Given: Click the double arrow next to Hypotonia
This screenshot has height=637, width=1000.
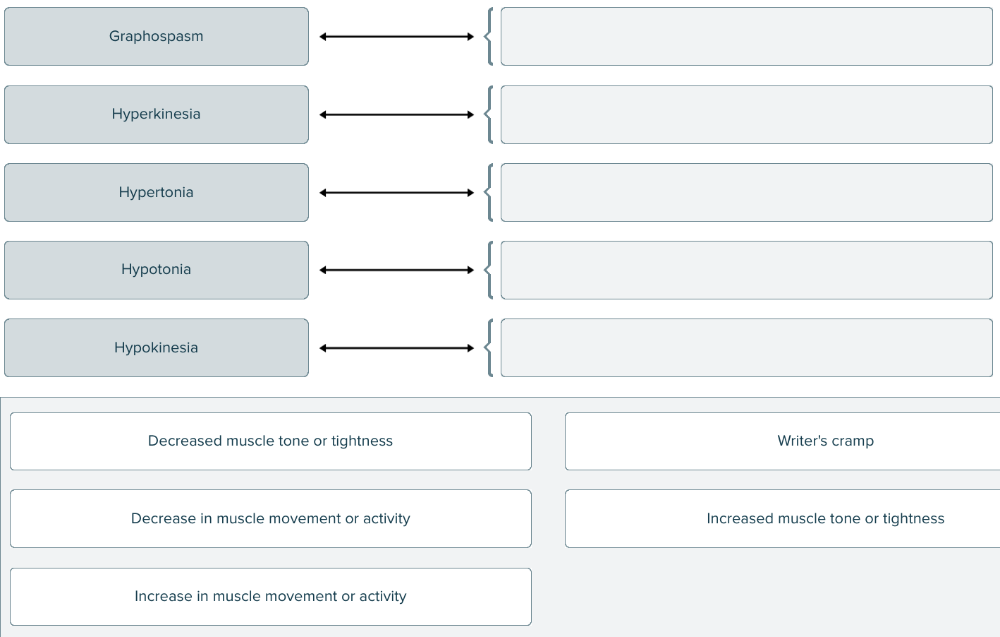Looking at the screenshot, I should click(397, 270).
